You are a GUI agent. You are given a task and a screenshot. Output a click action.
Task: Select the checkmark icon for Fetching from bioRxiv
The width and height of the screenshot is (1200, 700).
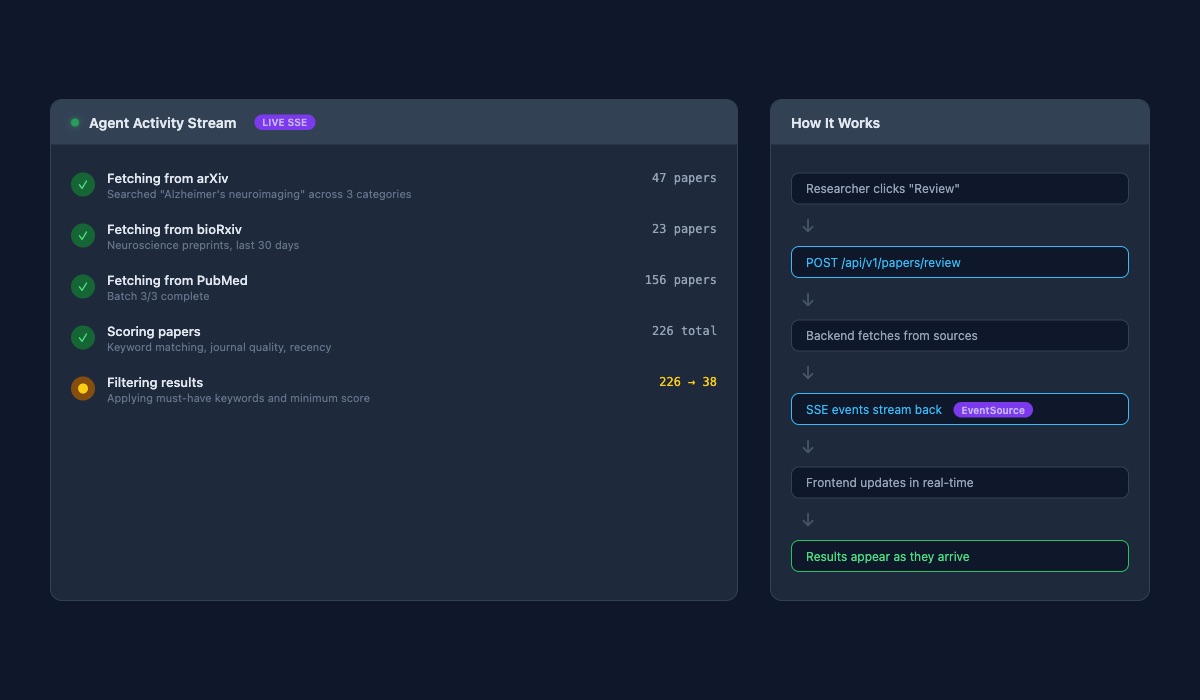[83, 235]
